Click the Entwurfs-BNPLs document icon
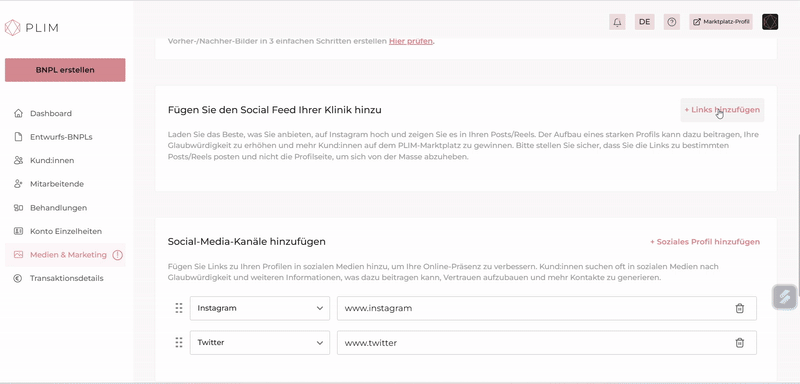This screenshot has width=800, height=384. (x=18, y=137)
